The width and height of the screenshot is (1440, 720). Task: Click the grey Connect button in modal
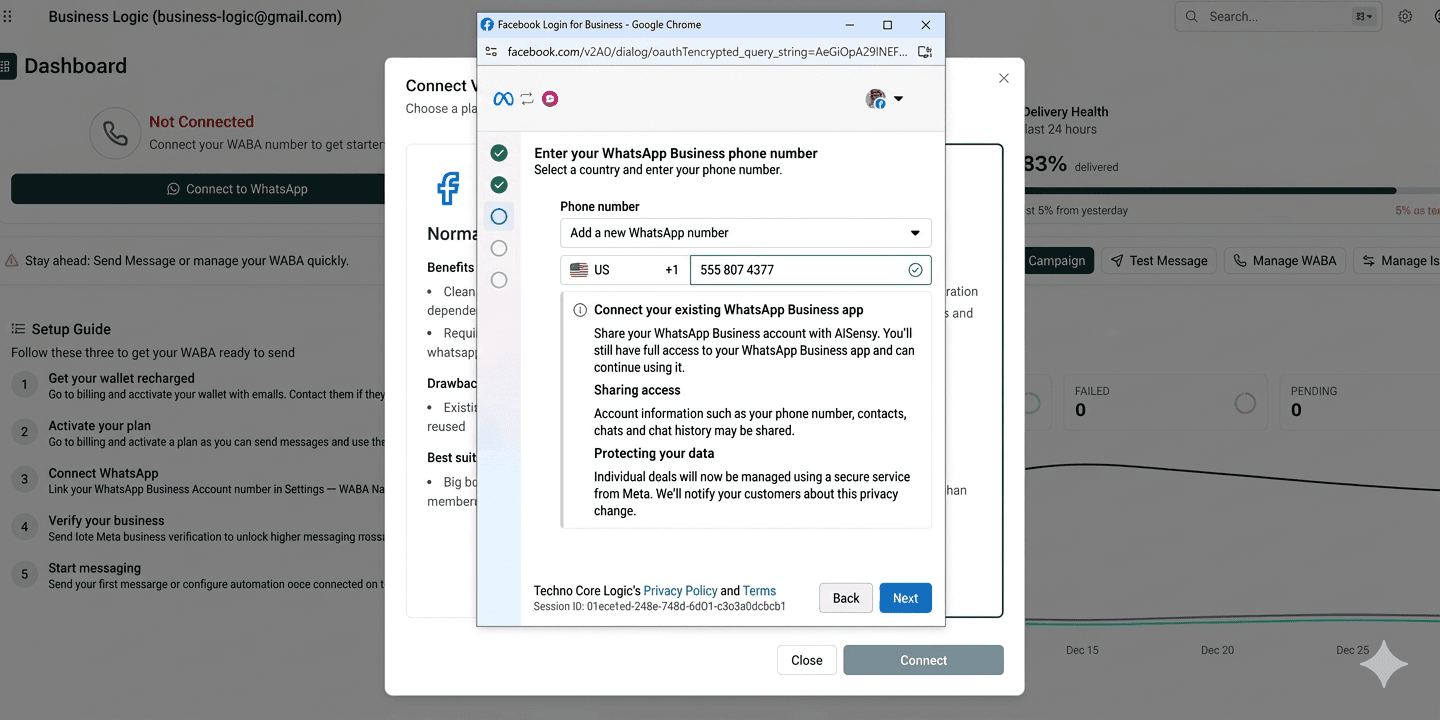(923, 660)
